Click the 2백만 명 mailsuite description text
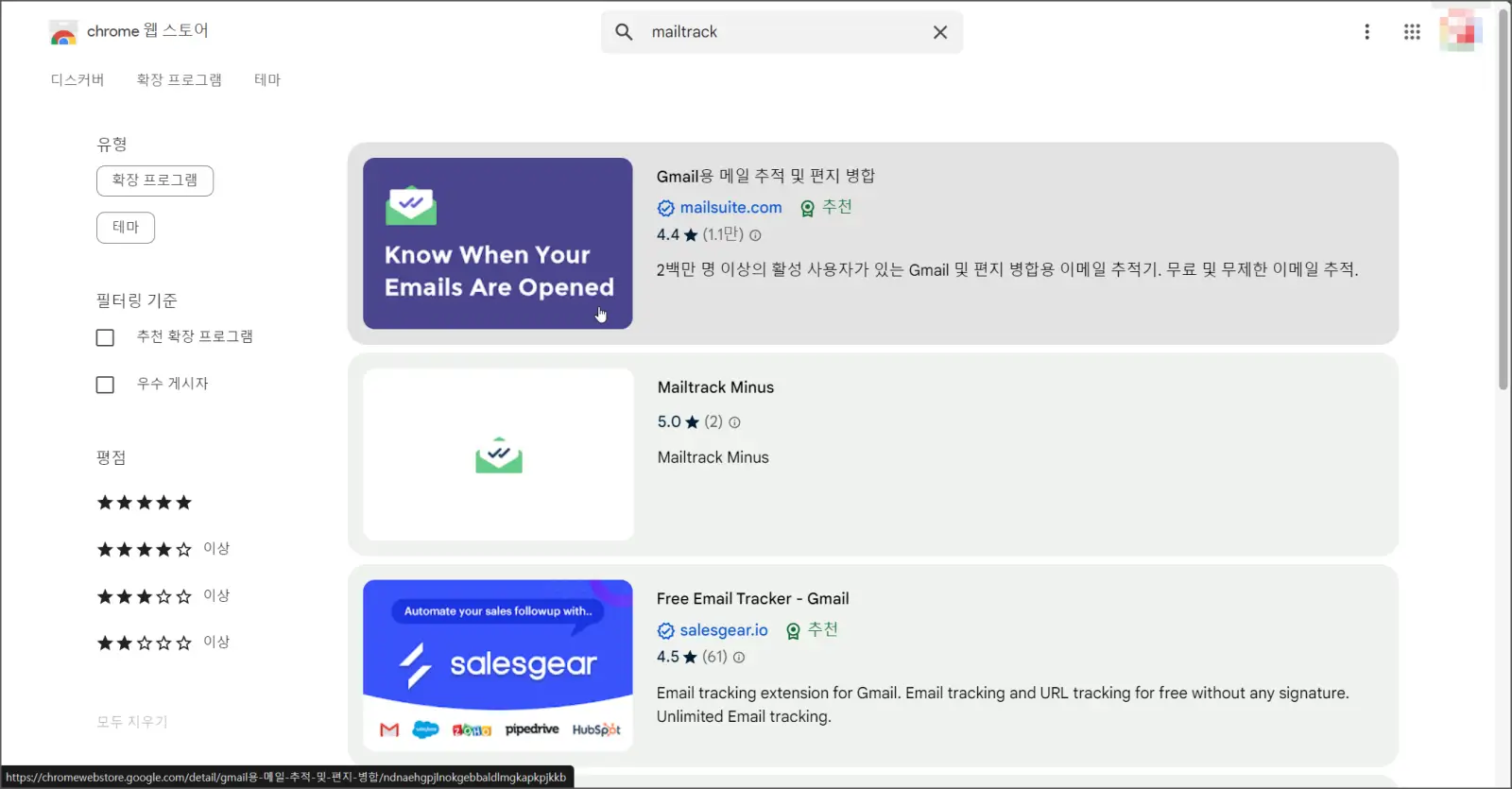The image size is (1512, 789). click(x=1007, y=270)
